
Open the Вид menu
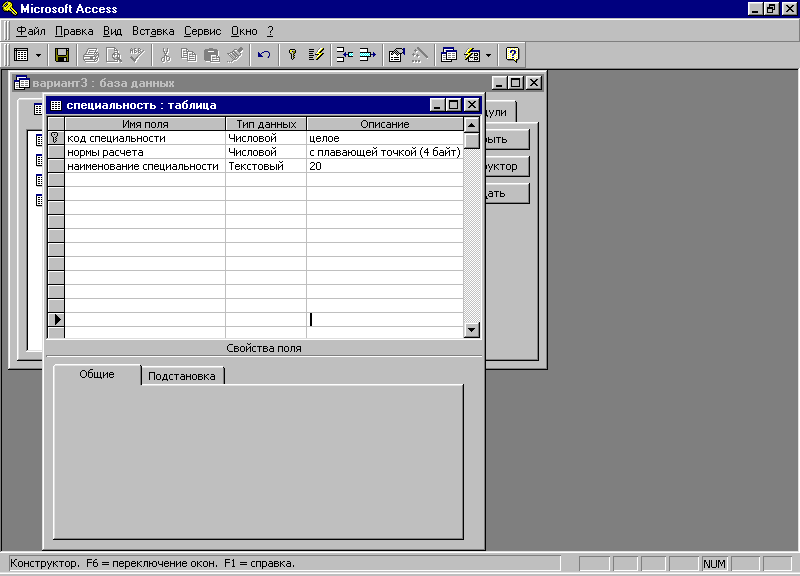(x=112, y=31)
